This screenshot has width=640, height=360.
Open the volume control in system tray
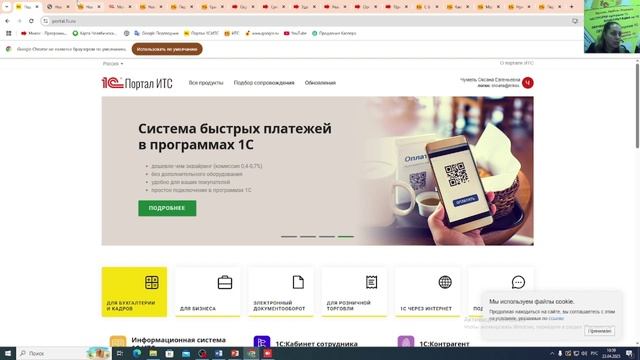click(x=584, y=353)
